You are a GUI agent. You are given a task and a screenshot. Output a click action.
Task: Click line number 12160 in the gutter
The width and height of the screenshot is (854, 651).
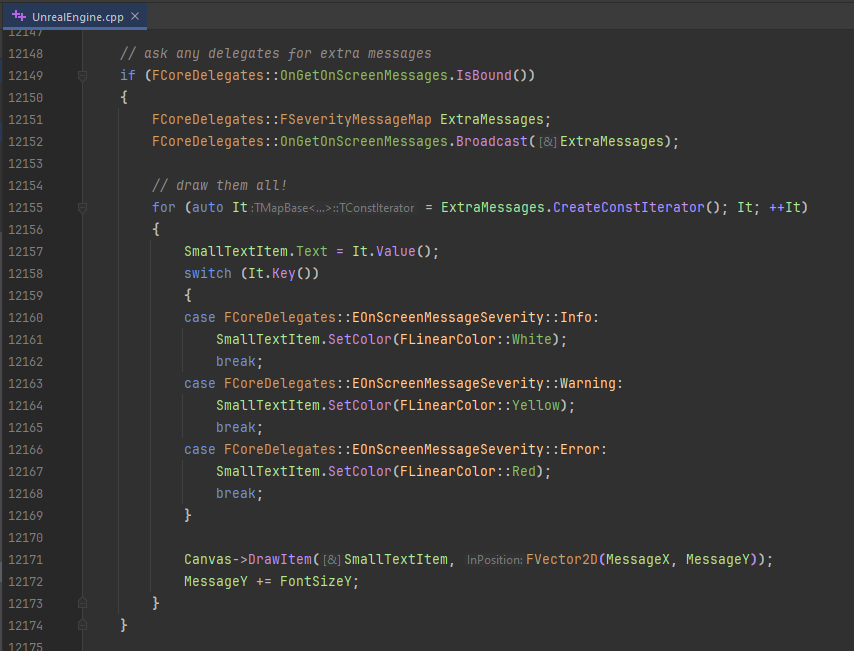(26, 318)
